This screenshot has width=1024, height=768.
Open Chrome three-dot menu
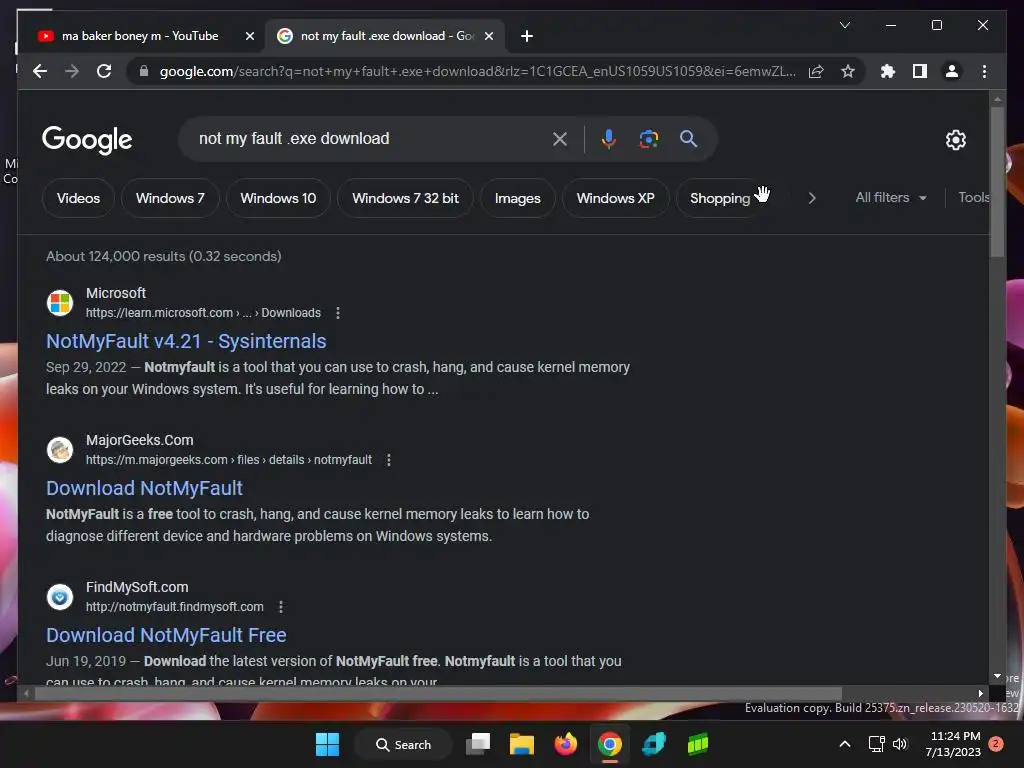coord(984,71)
